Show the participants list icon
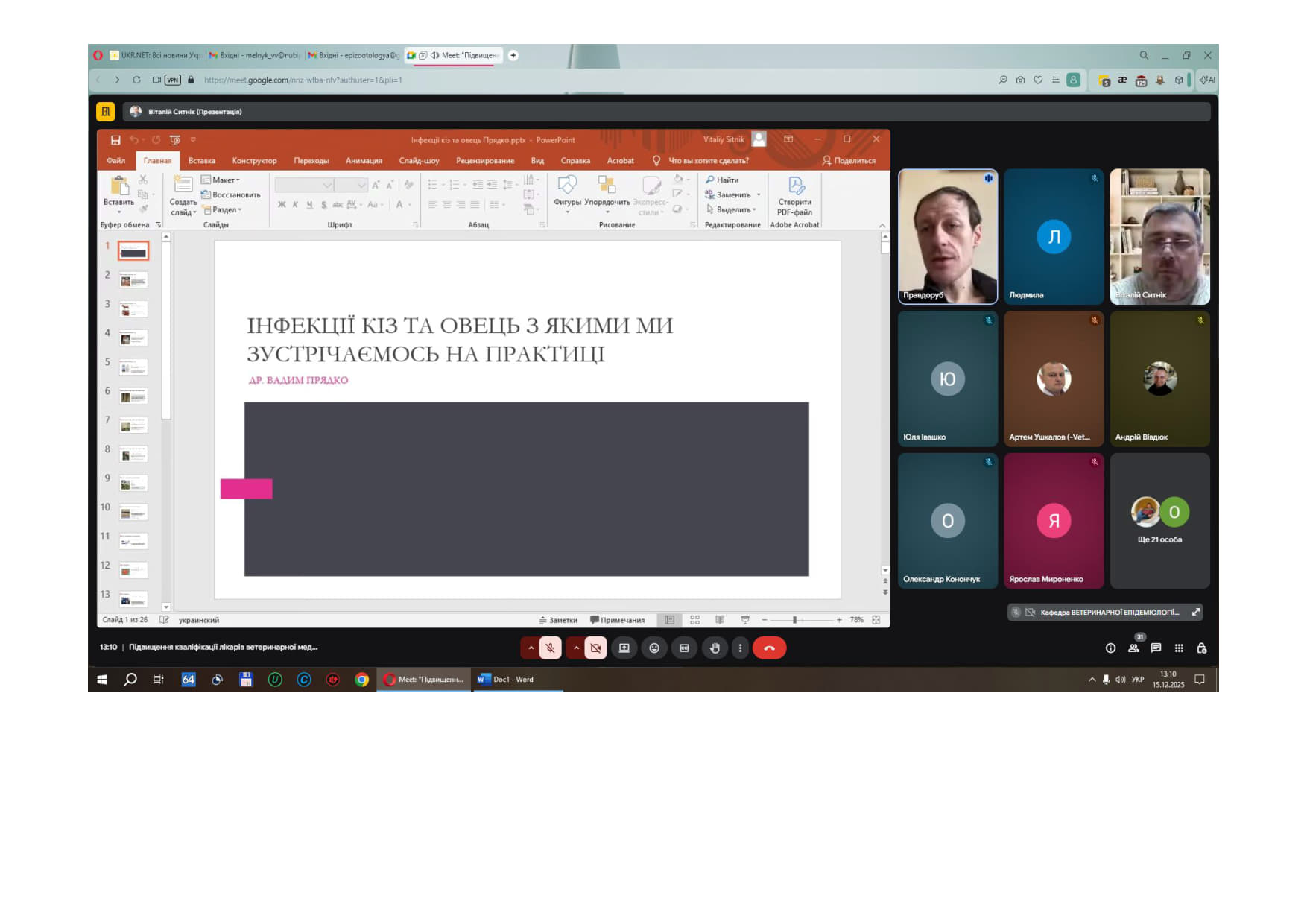Image resolution: width=1307 pixels, height=924 pixels. click(1133, 648)
